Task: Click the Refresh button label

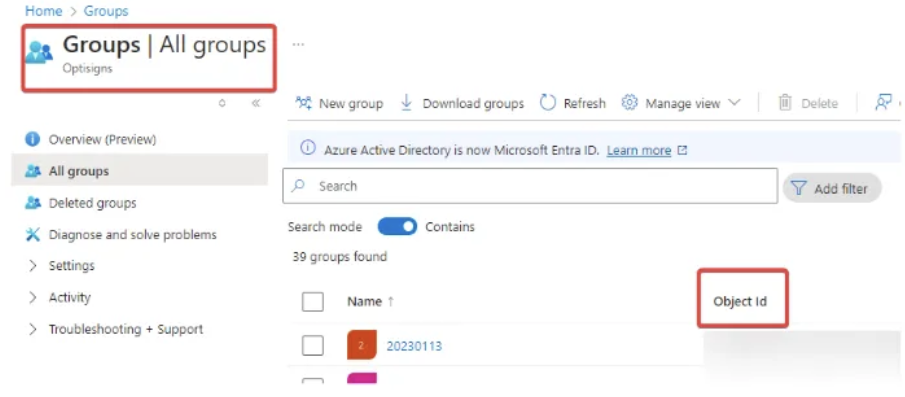Action: click(x=585, y=103)
